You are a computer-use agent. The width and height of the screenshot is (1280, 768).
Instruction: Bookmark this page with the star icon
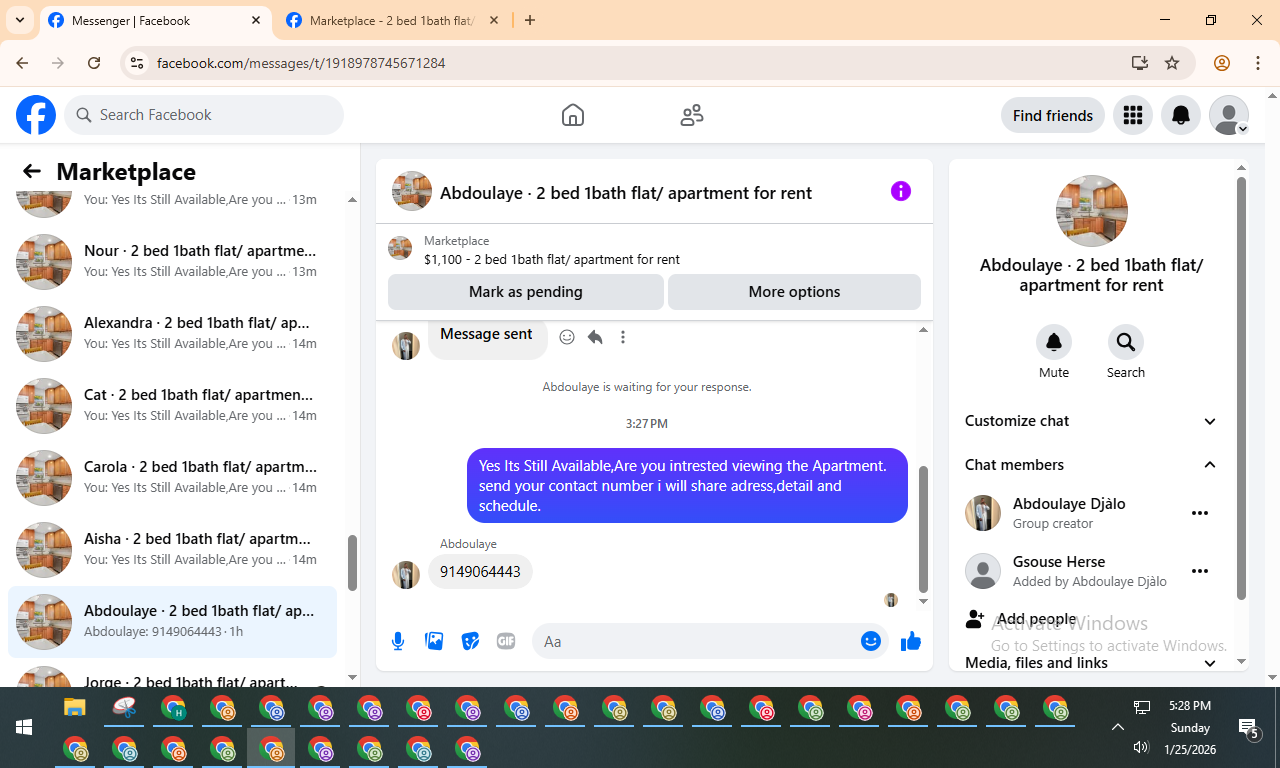point(1172,63)
